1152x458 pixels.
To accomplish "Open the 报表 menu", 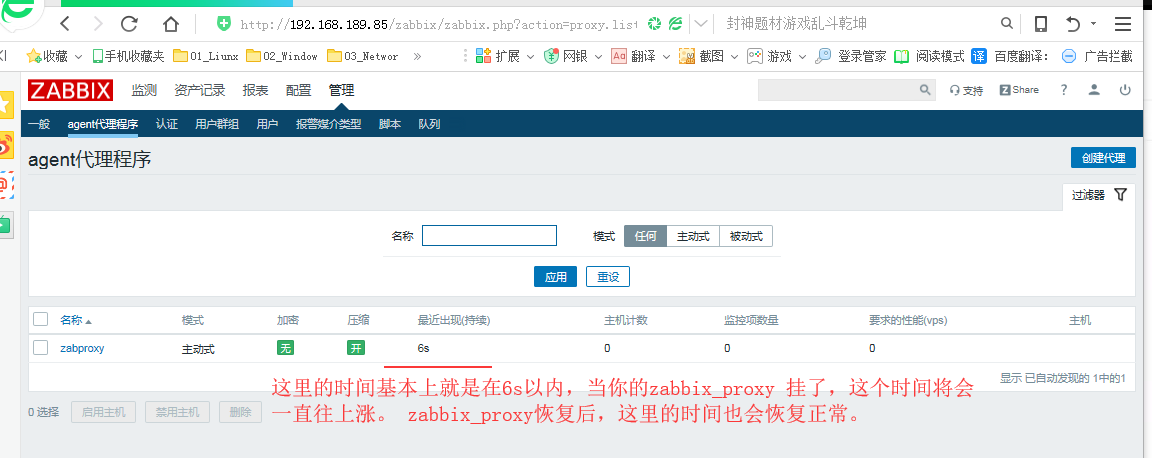I will click(256, 90).
